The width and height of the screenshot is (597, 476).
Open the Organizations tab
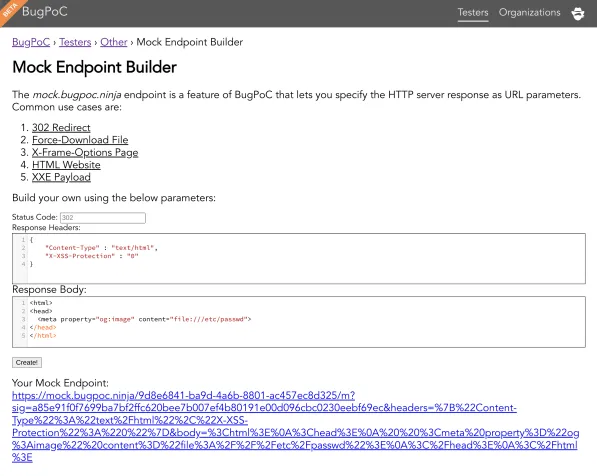(x=530, y=13)
